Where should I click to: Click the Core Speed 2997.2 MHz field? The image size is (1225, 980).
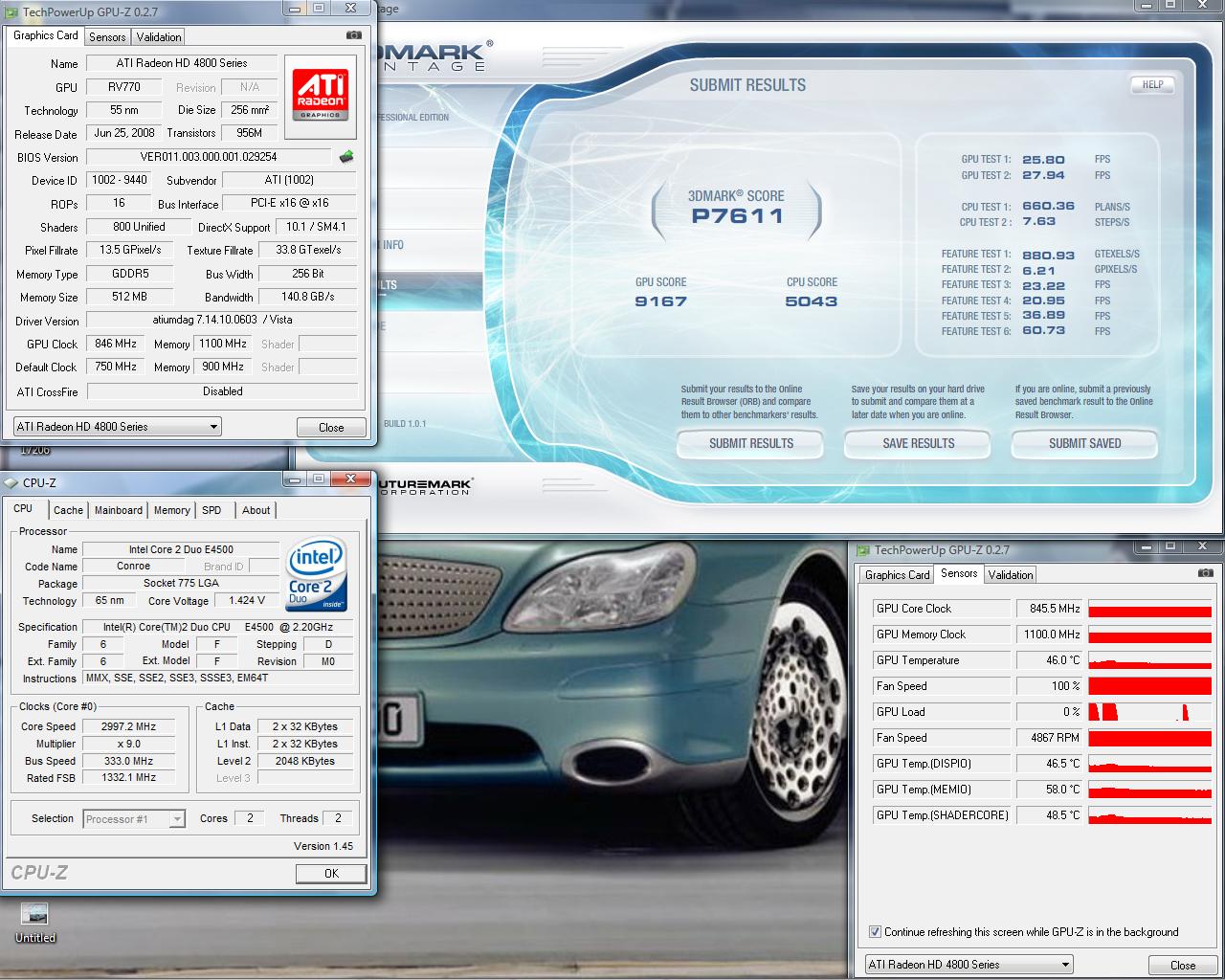click(128, 726)
